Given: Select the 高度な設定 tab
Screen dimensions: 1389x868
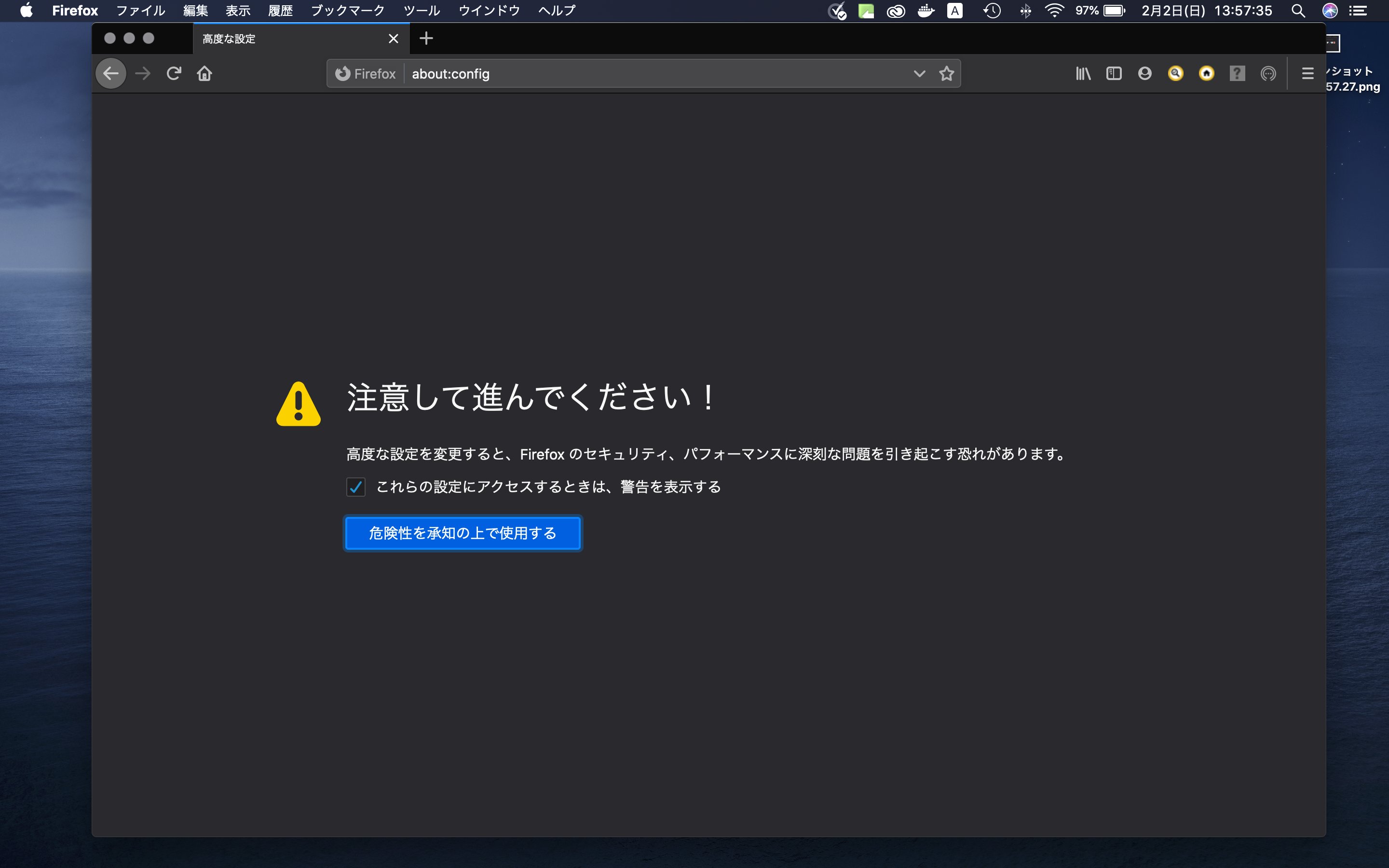Looking at the screenshot, I should (301, 39).
